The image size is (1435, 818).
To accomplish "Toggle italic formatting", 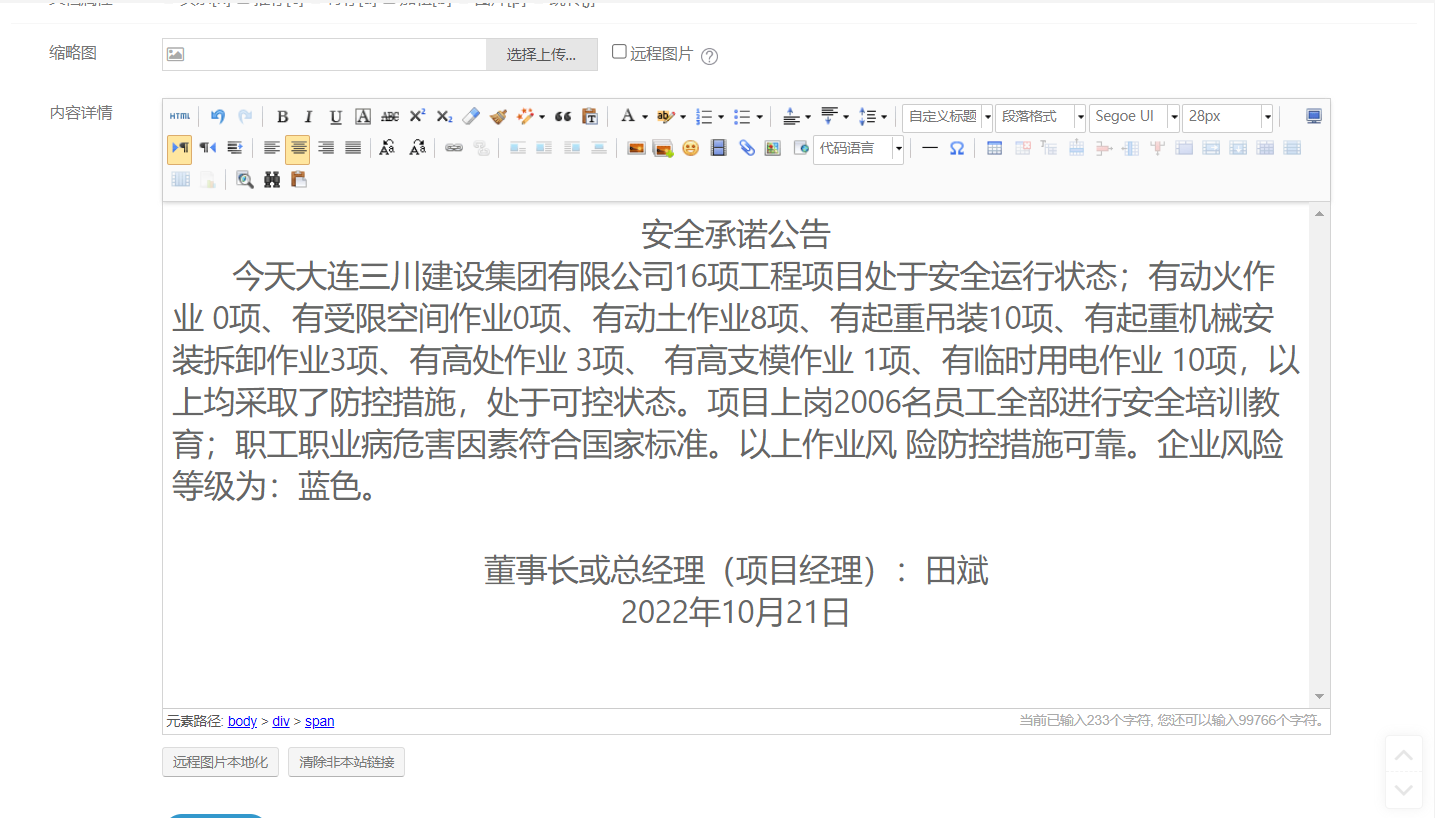I will coord(309,117).
